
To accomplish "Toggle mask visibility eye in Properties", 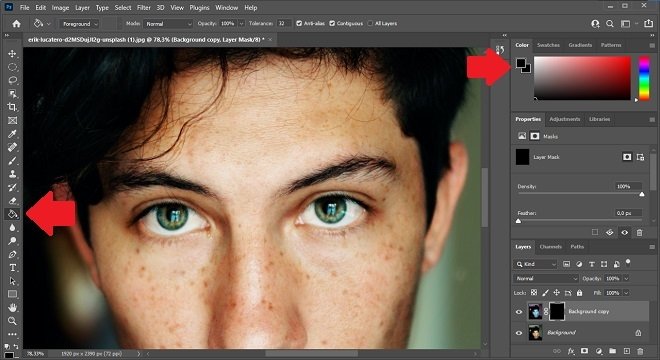I will pyautogui.click(x=625, y=232).
